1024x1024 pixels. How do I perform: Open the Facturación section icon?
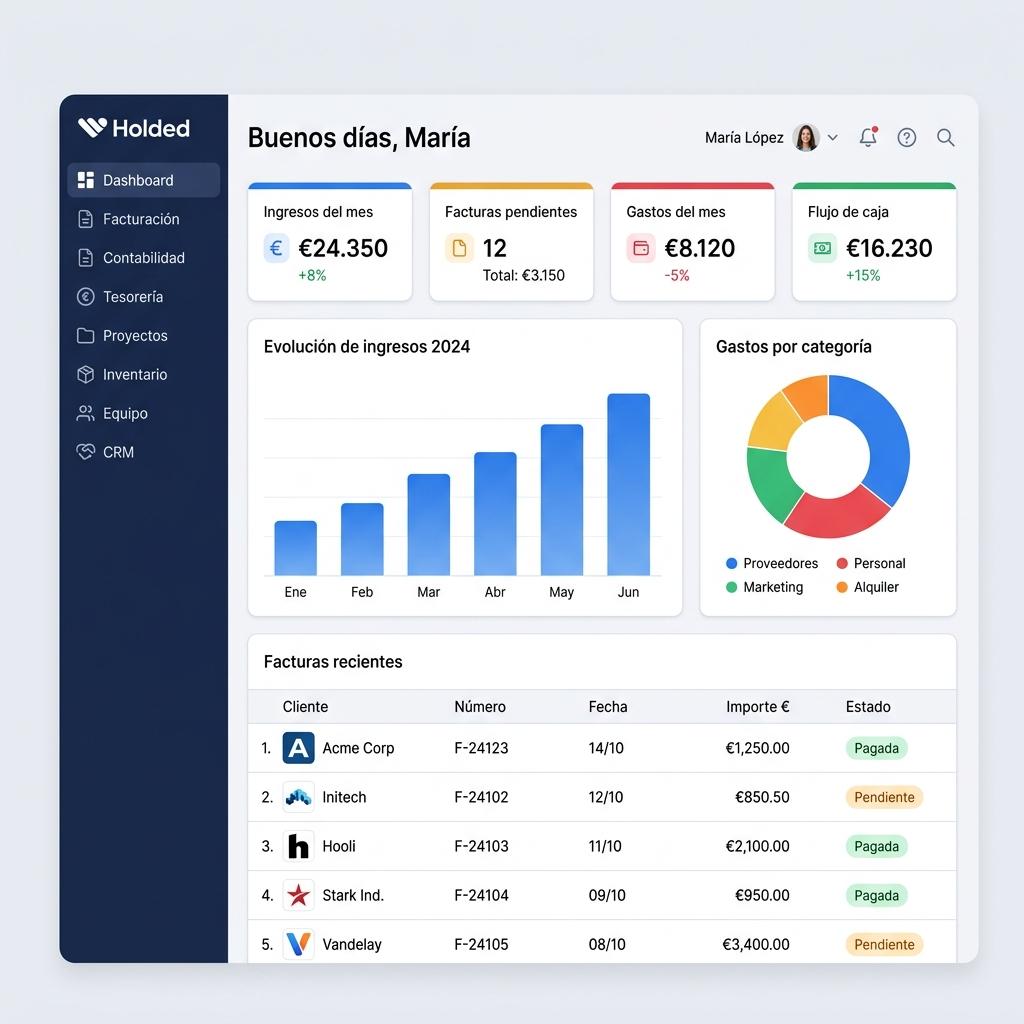click(x=85, y=219)
